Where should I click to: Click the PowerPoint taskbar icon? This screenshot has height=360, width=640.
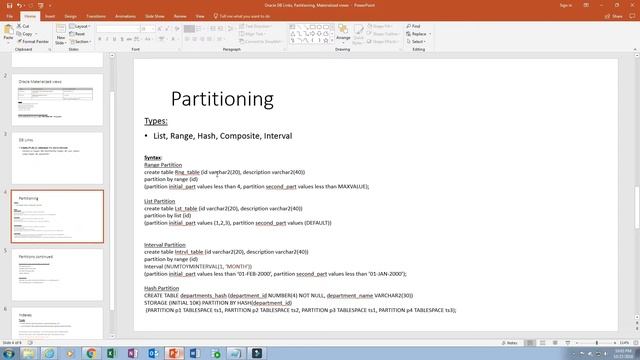click(x=174, y=353)
